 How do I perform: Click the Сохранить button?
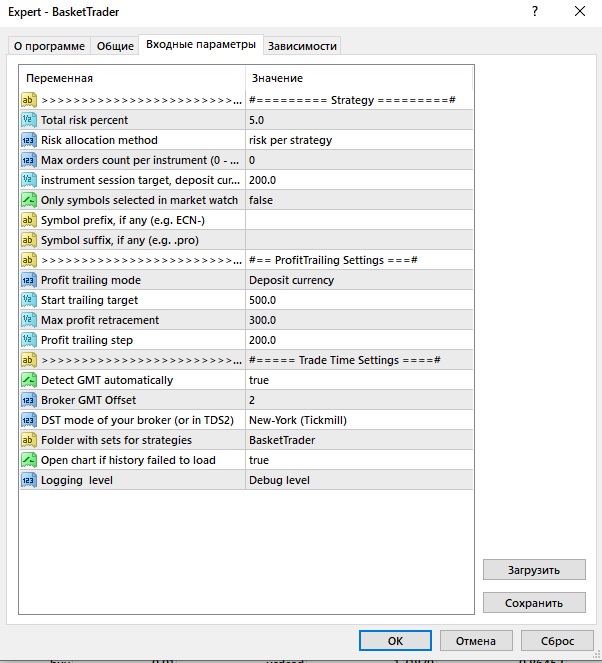click(534, 603)
